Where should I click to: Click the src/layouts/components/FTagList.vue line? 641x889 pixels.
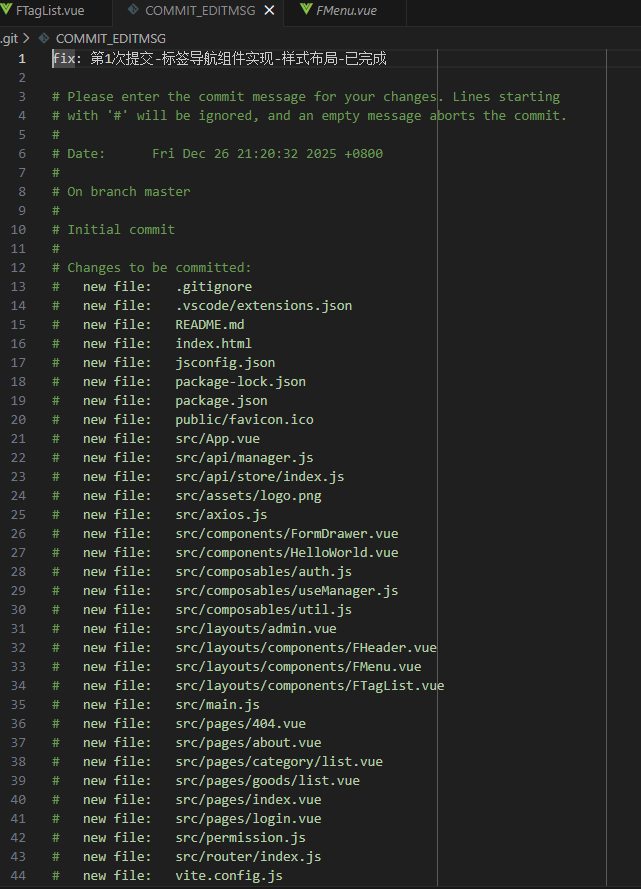(248, 685)
